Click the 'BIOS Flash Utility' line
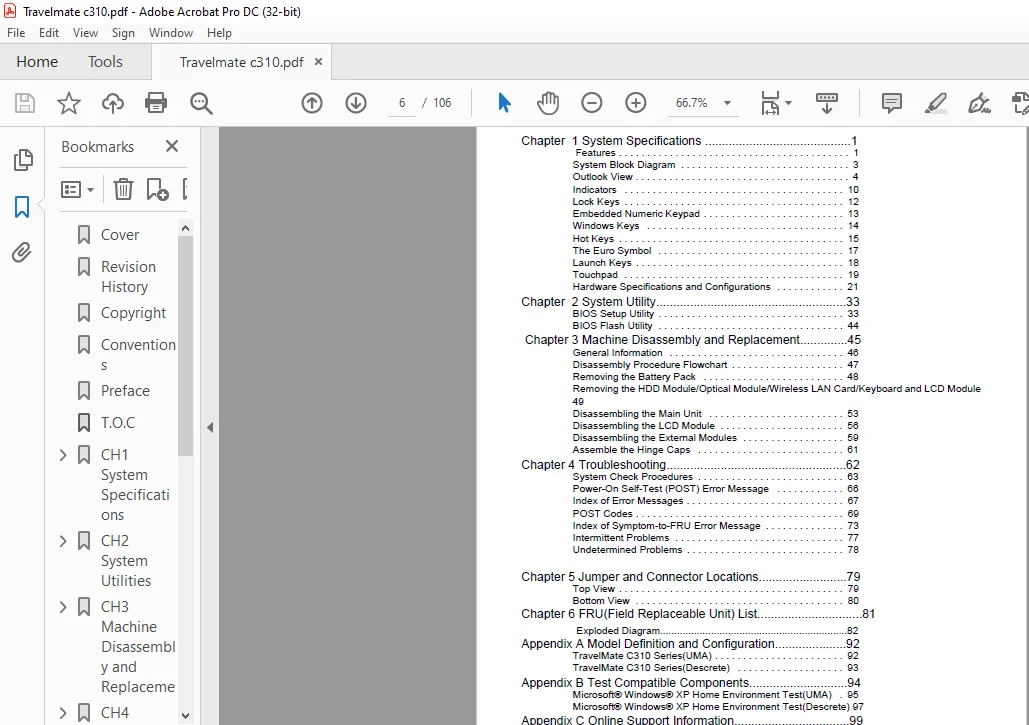Image resolution: width=1029 pixels, height=725 pixels. pos(715,326)
